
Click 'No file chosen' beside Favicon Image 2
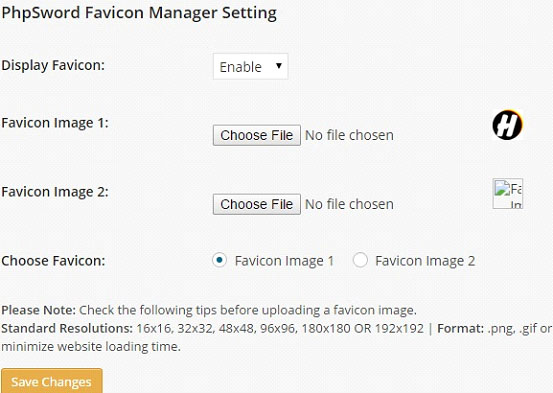tap(349, 204)
